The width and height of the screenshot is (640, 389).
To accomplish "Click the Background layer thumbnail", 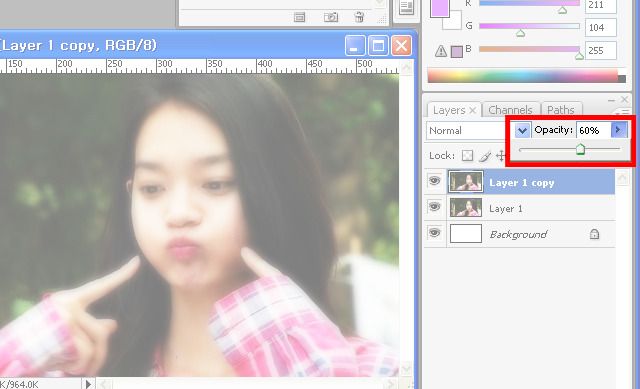I will tap(466, 233).
